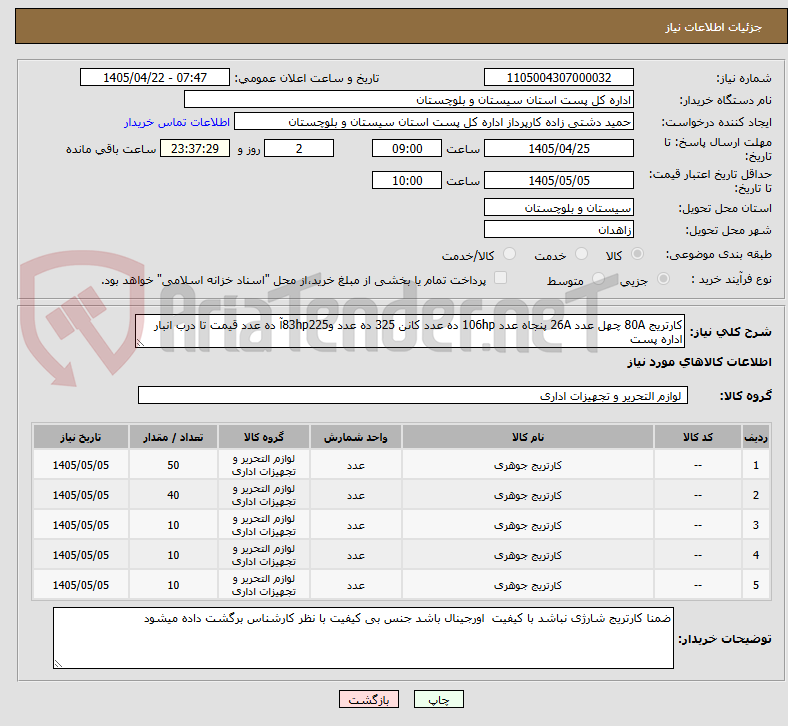Click goods group cell in row 4
Image resolution: width=788 pixels, height=726 pixels.
pyautogui.click(x=264, y=555)
